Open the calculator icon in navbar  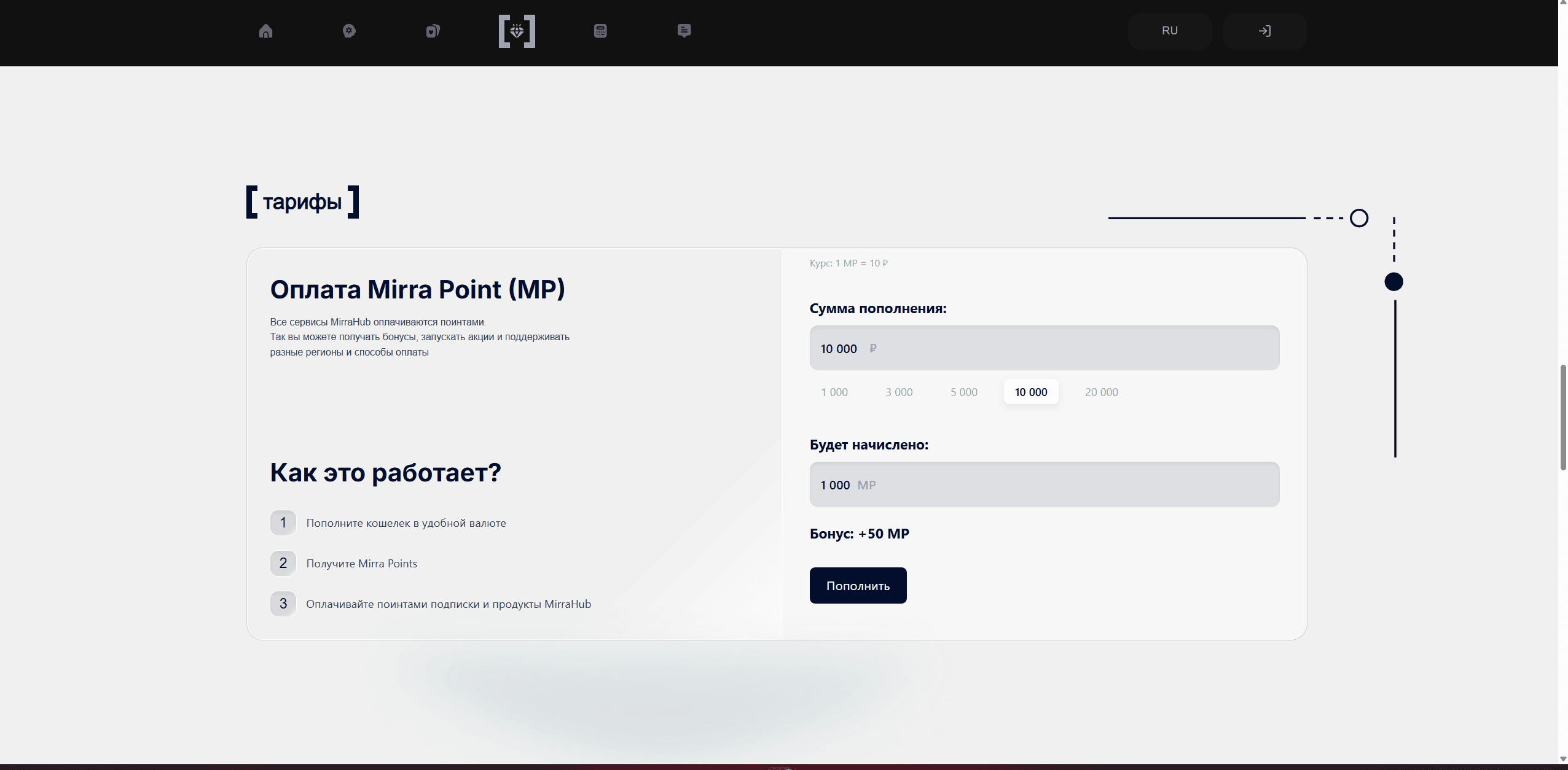[600, 31]
